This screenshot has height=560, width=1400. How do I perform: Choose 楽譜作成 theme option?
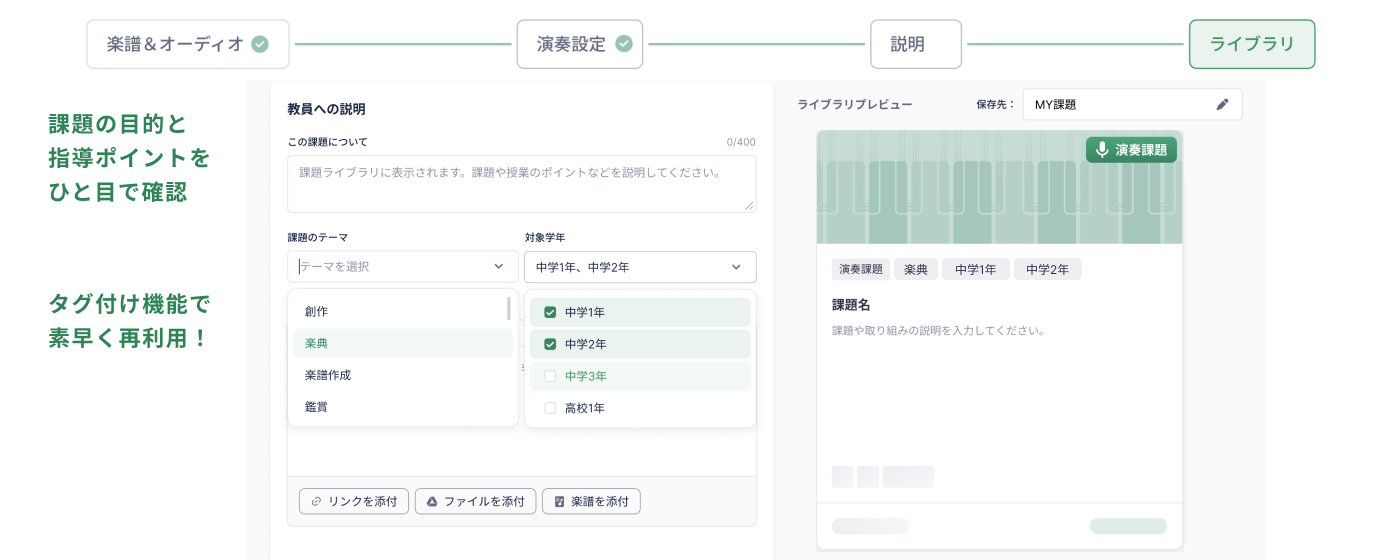point(402,376)
